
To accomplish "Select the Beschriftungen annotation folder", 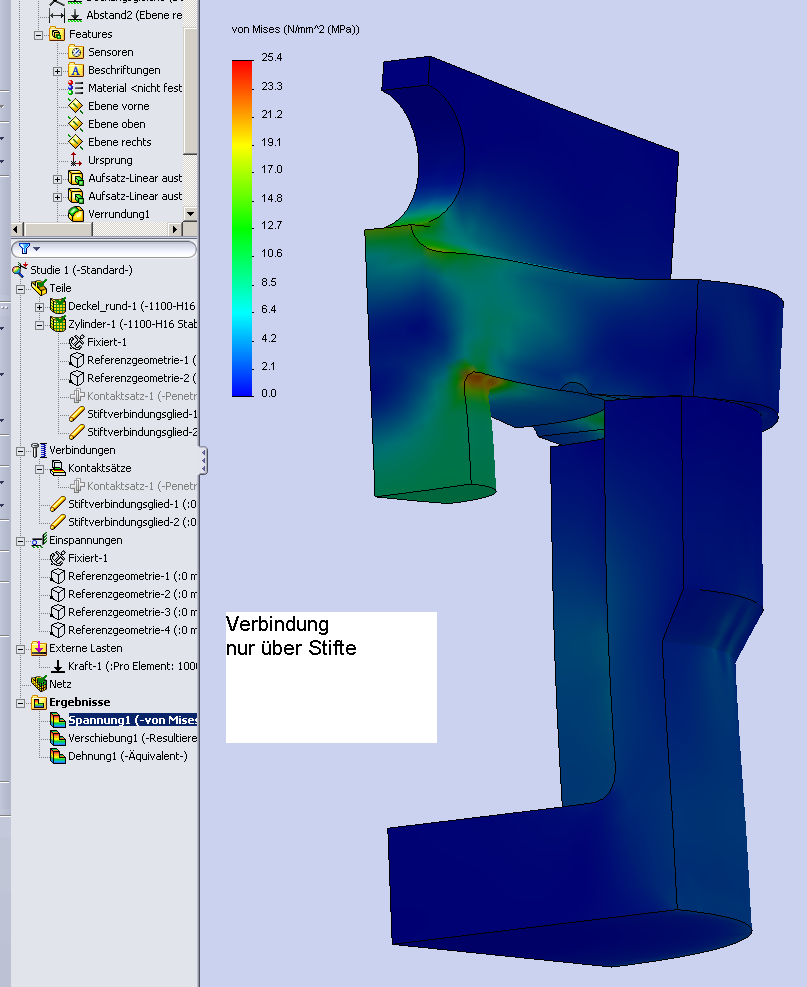I will pyautogui.click(x=124, y=70).
